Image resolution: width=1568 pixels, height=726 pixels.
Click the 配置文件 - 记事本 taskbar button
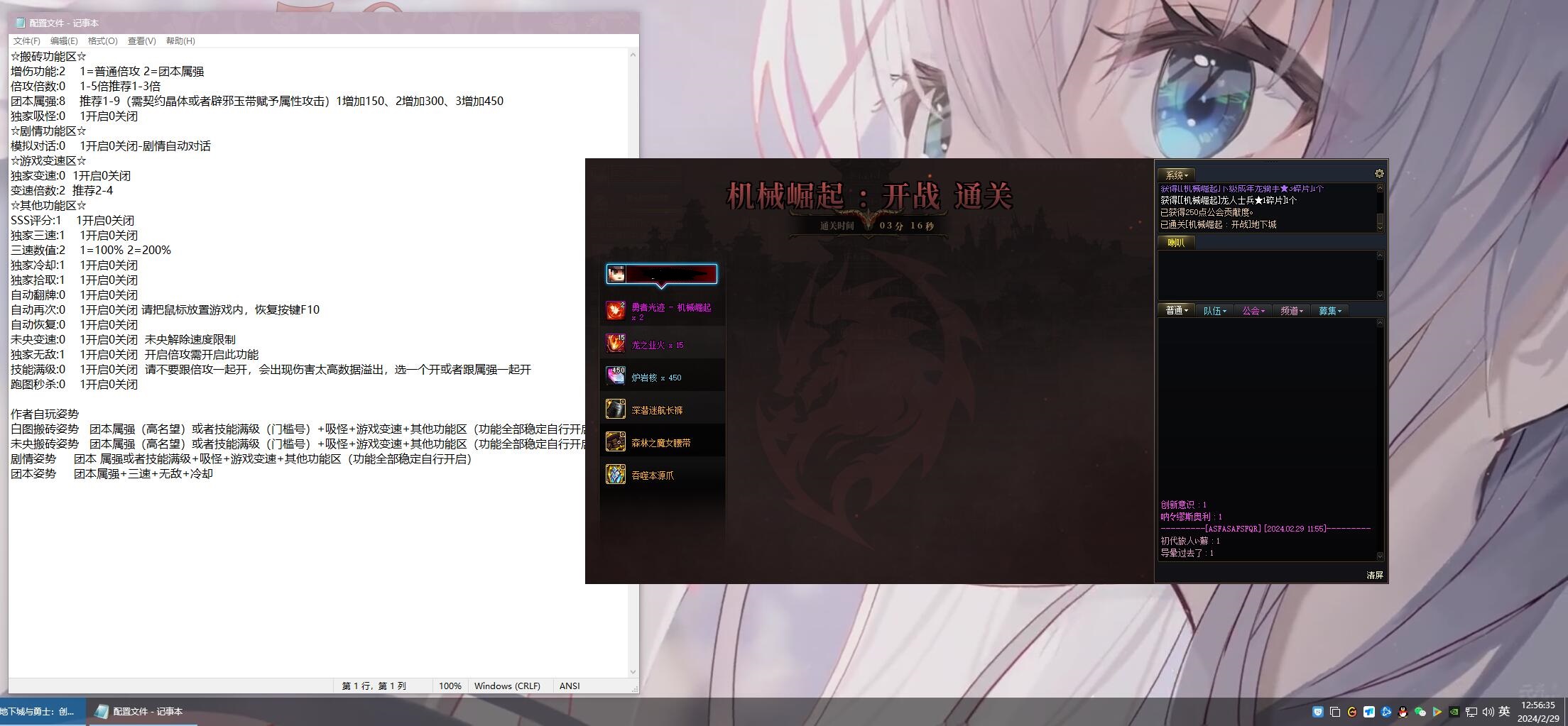coord(142,711)
